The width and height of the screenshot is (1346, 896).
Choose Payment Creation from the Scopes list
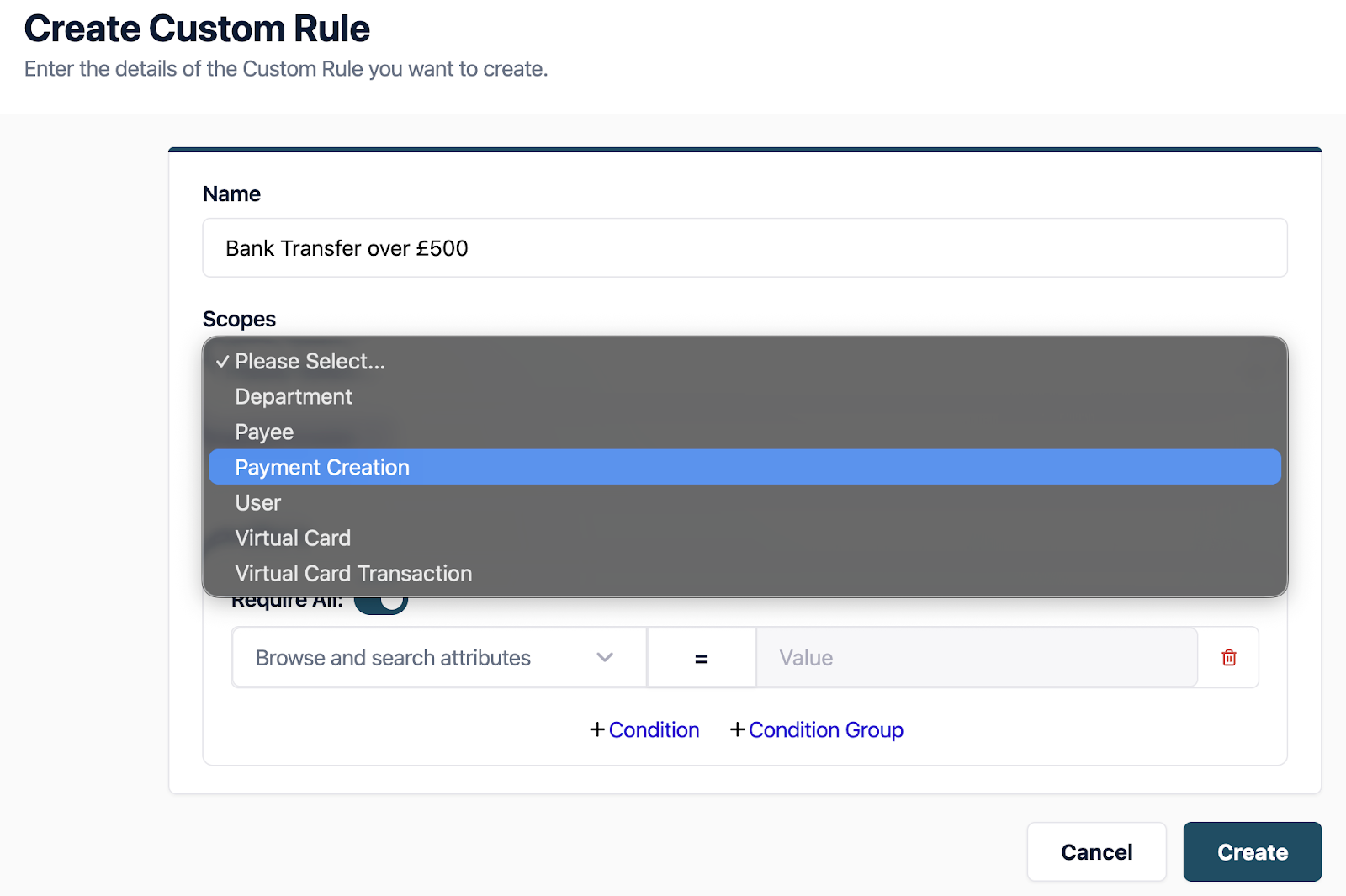point(322,467)
